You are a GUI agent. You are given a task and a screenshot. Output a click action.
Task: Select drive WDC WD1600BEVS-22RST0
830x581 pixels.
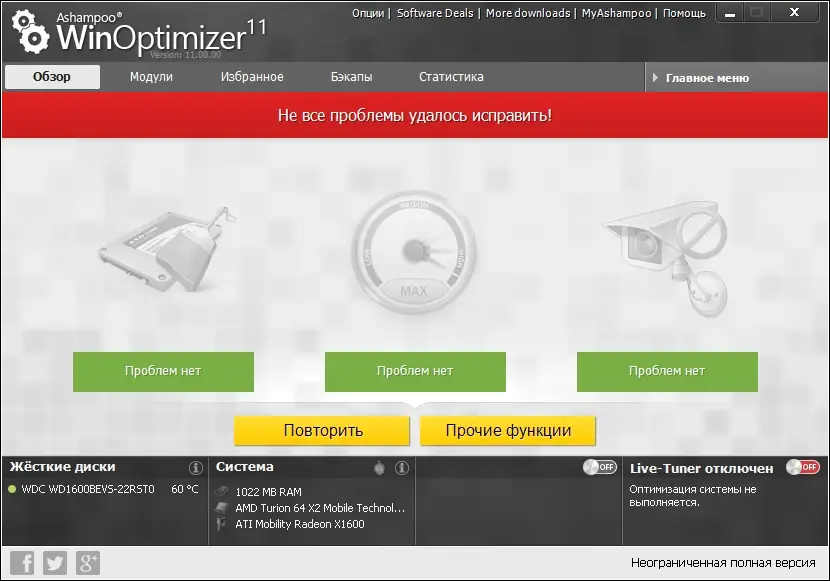pyautogui.click(x=88, y=489)
